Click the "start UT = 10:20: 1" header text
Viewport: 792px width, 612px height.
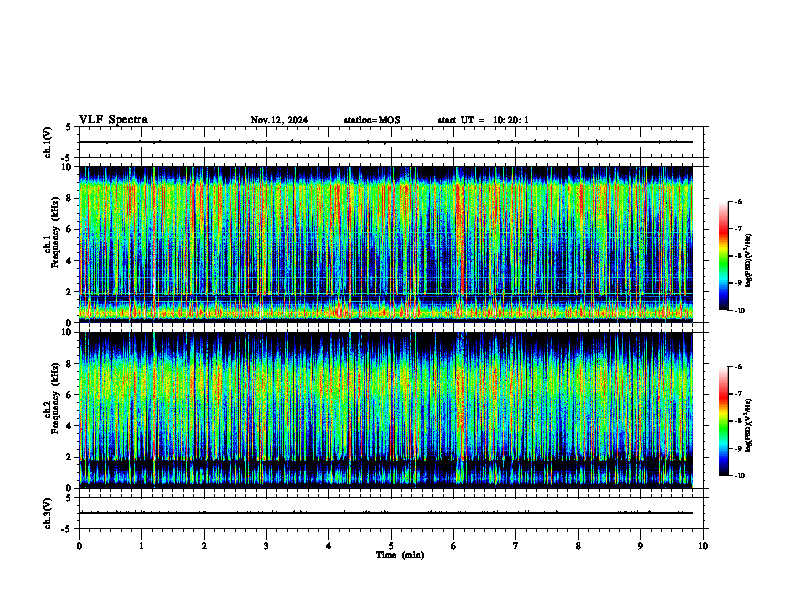483,120
